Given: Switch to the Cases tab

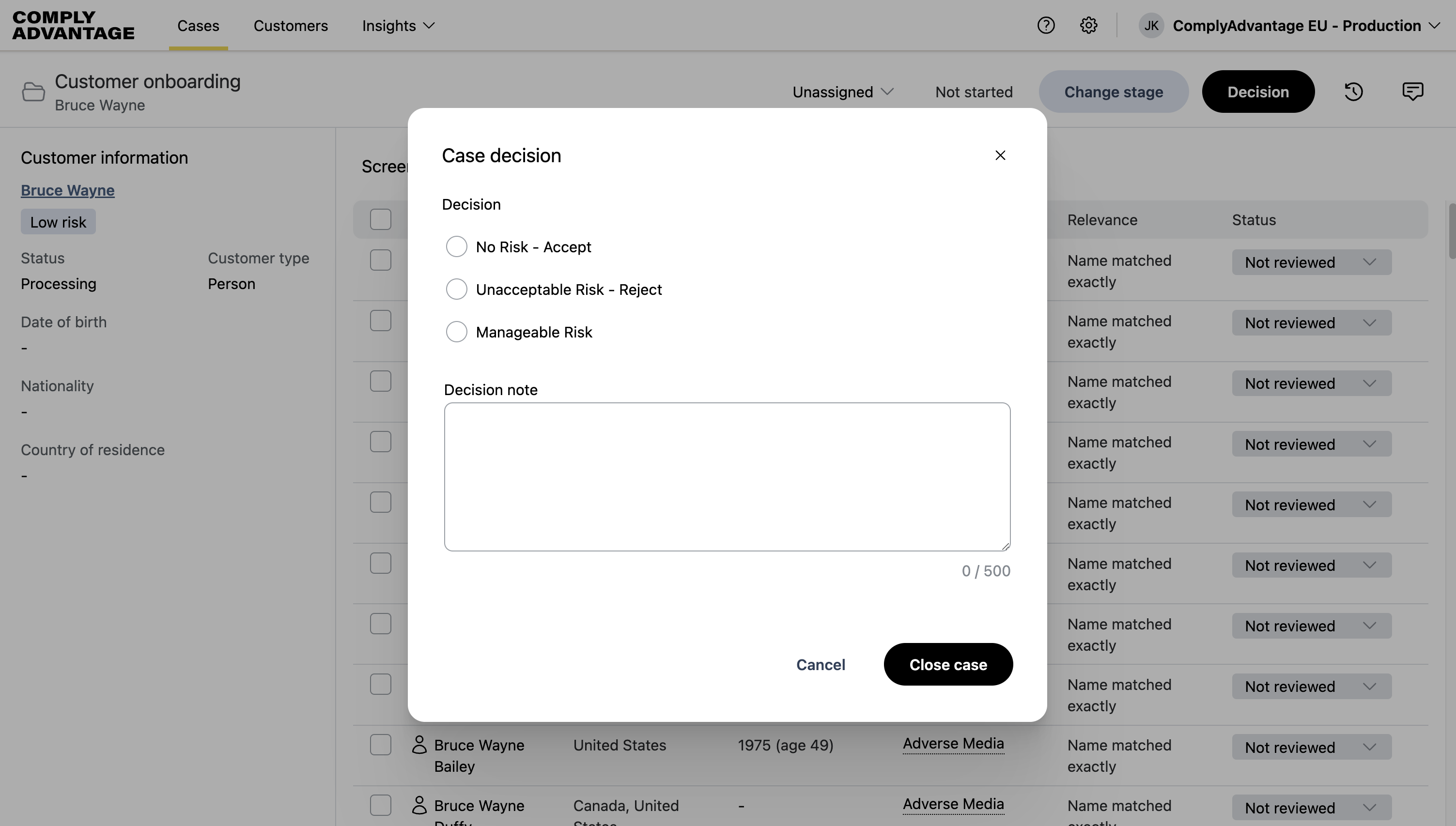Looking at the screenshot, I should pos(198,26).
